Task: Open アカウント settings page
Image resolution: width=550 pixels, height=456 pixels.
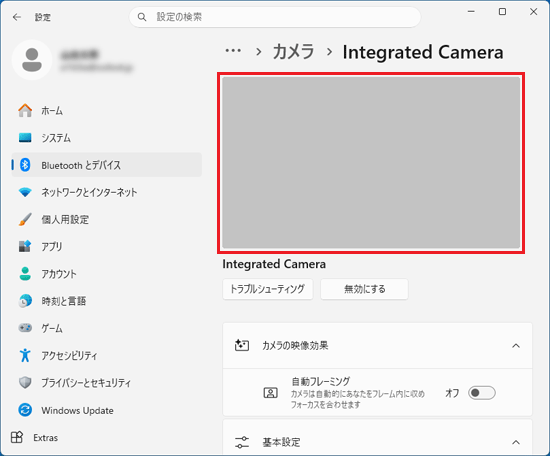Action: [x=107, y=274]
